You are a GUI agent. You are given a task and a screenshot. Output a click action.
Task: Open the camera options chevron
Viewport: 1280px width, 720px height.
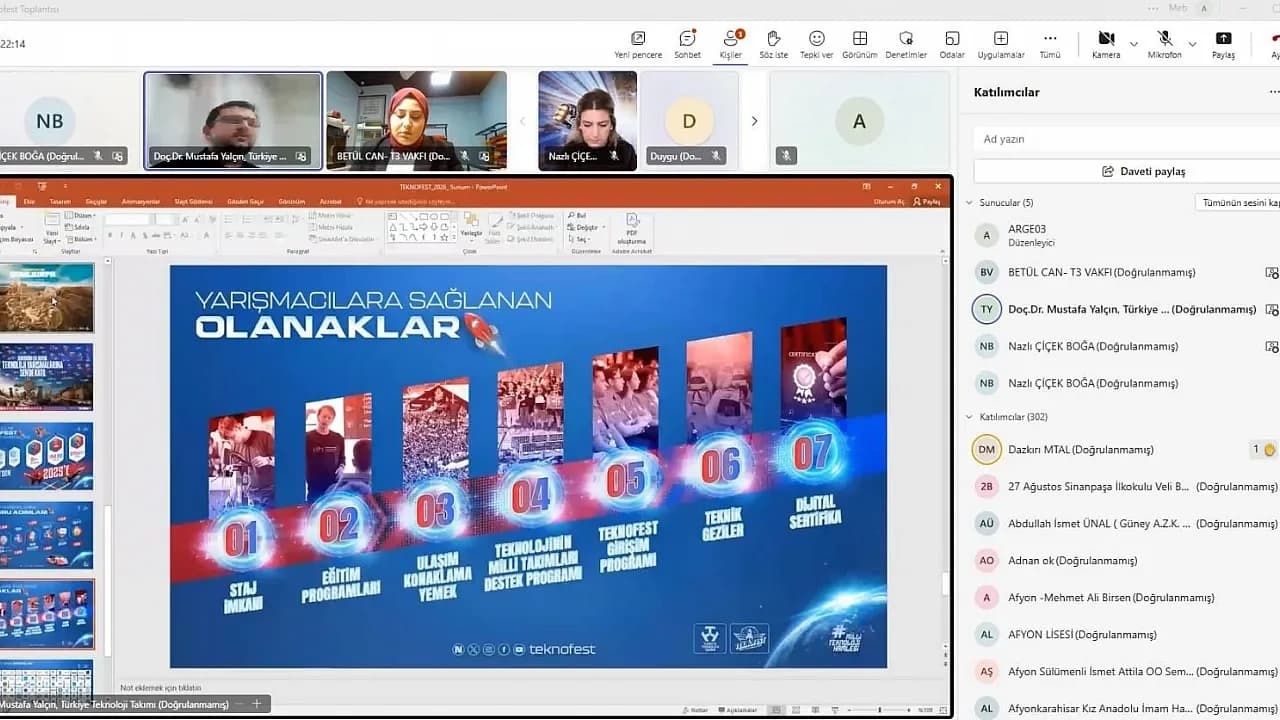tap(1133, 44)
